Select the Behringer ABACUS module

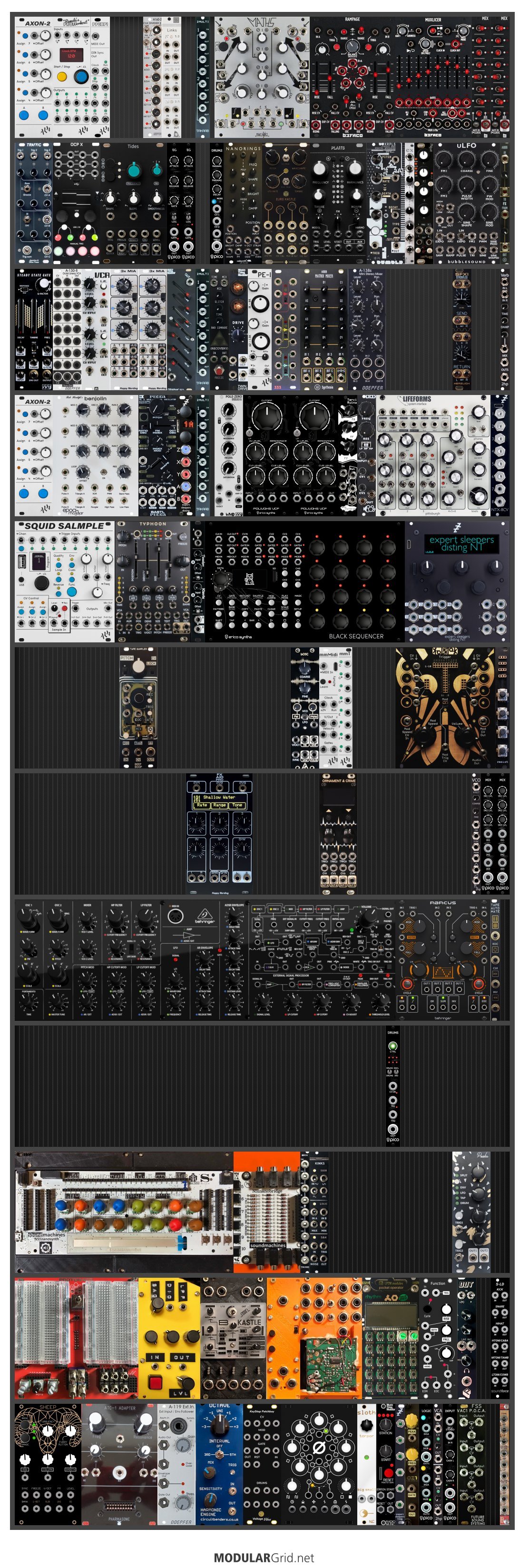tap(443, 960)
